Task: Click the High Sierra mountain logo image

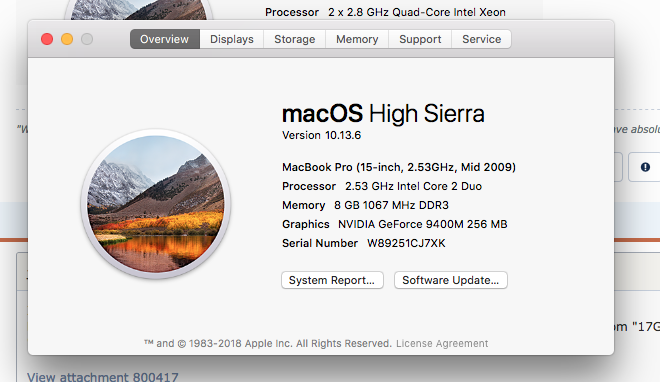Action: pos(156,204)
